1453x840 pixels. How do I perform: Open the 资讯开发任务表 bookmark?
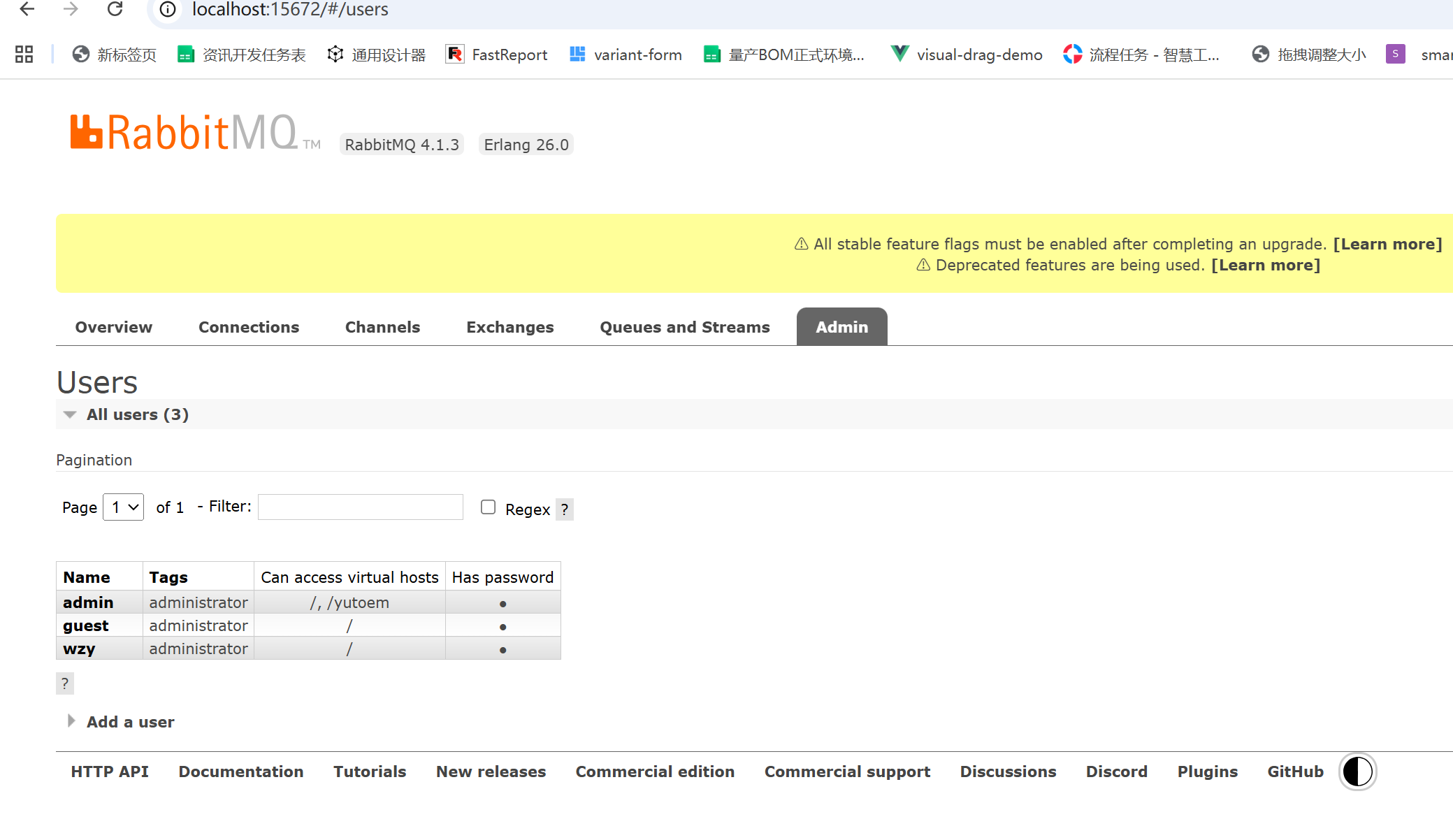242,55
